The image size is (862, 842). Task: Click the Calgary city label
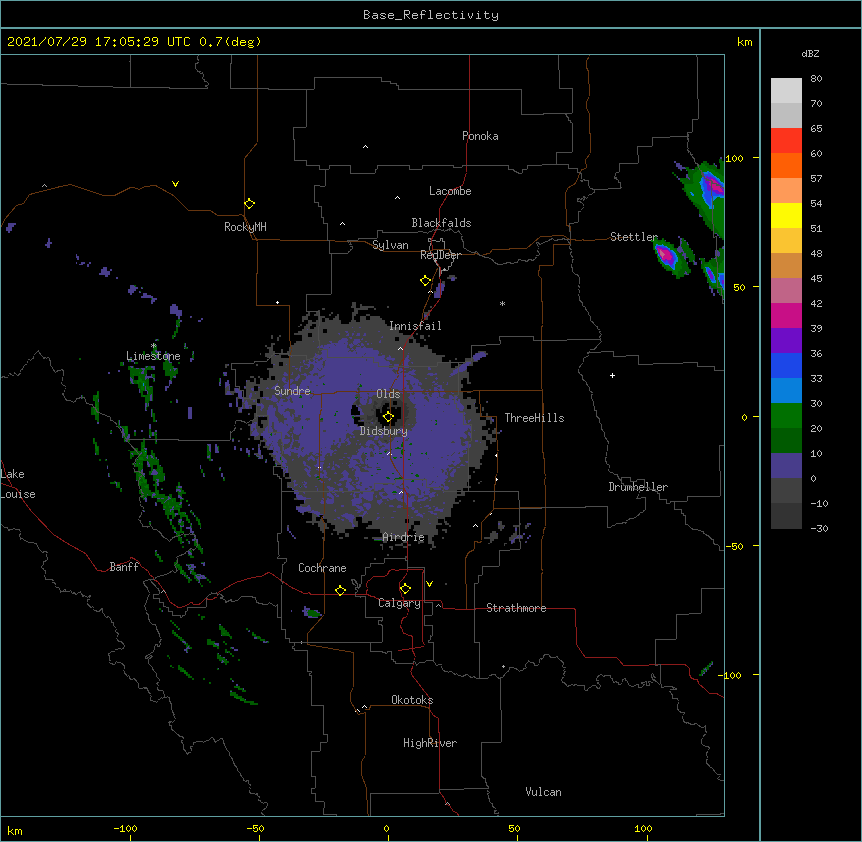coord(399,603)
